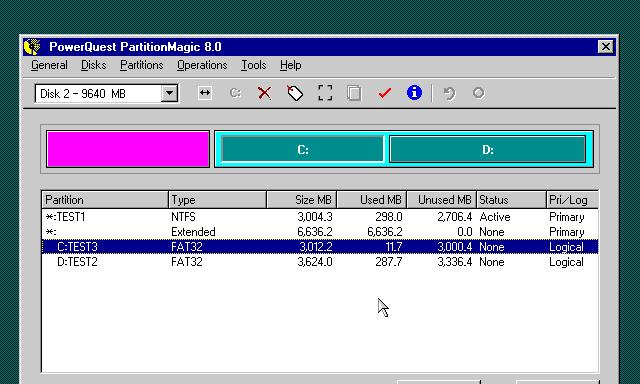Click the NTFS type cell
640x384 pixels.
click(183, 217)
